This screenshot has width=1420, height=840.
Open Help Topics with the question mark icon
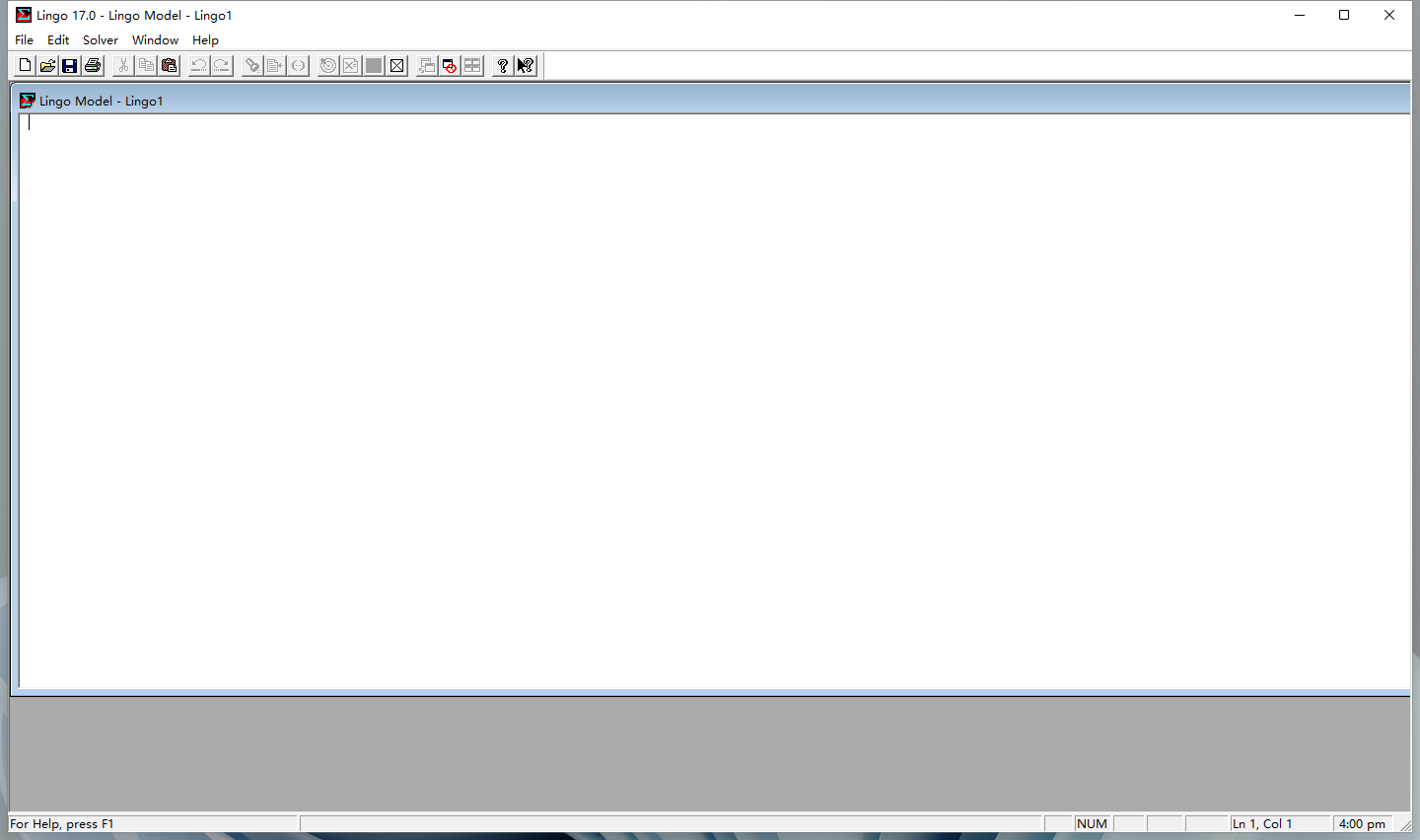503,66
